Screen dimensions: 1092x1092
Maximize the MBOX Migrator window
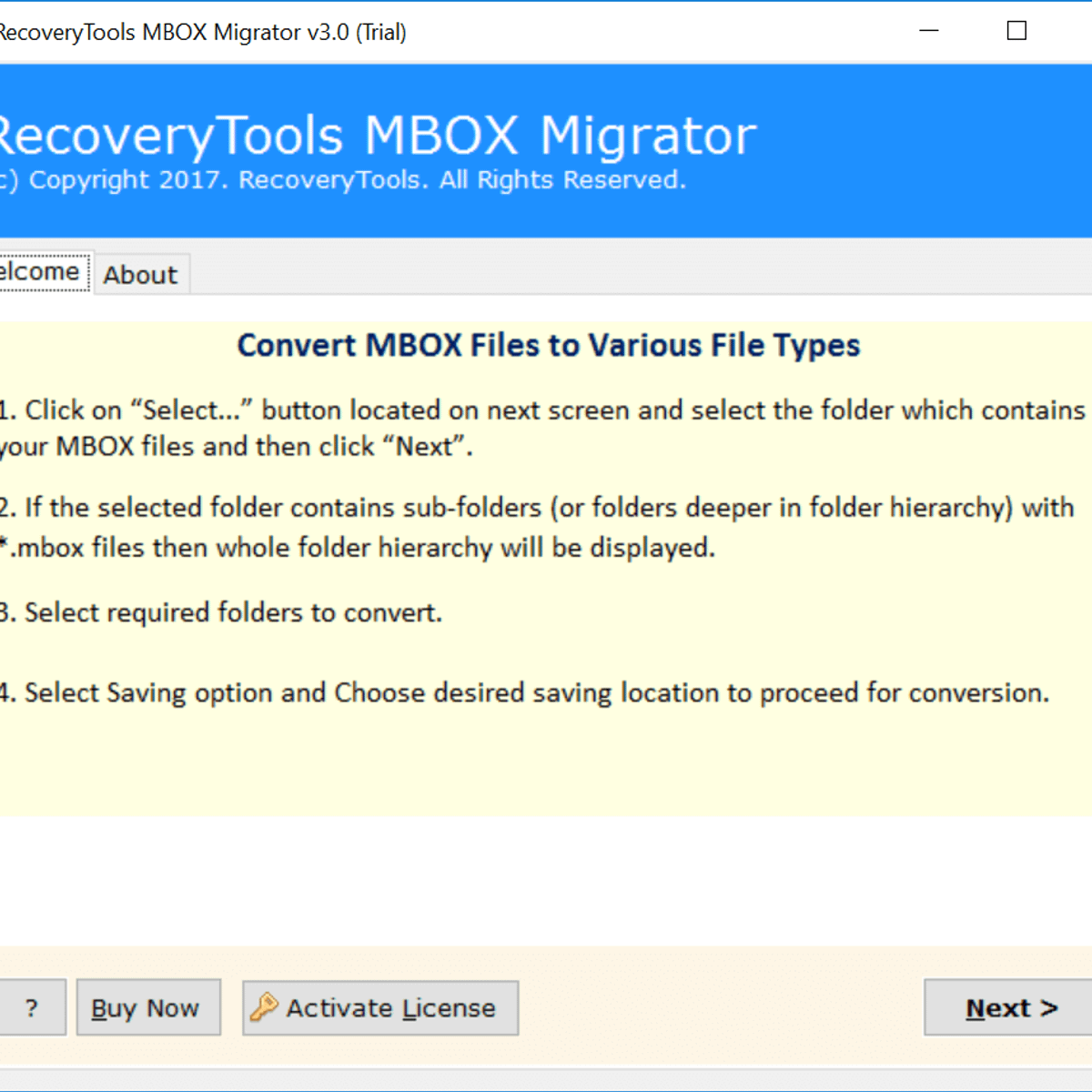[x=1016, y=31]
